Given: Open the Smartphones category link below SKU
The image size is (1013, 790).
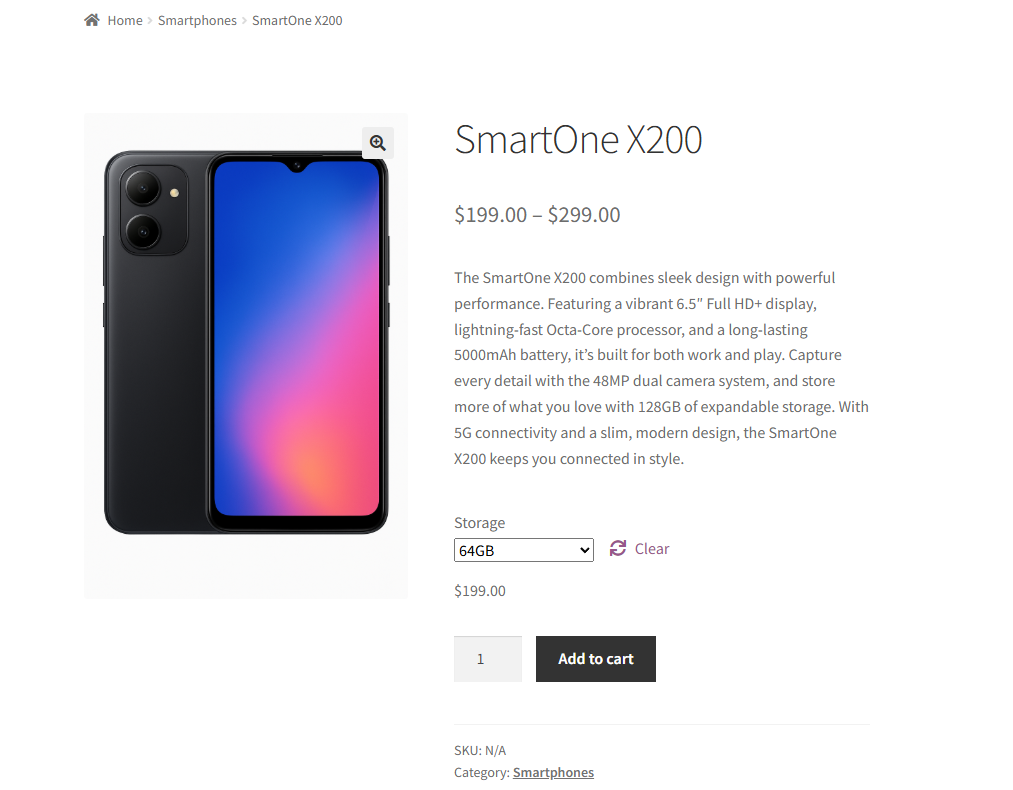Looking at the screenshot, I should (x=553, y=772).
